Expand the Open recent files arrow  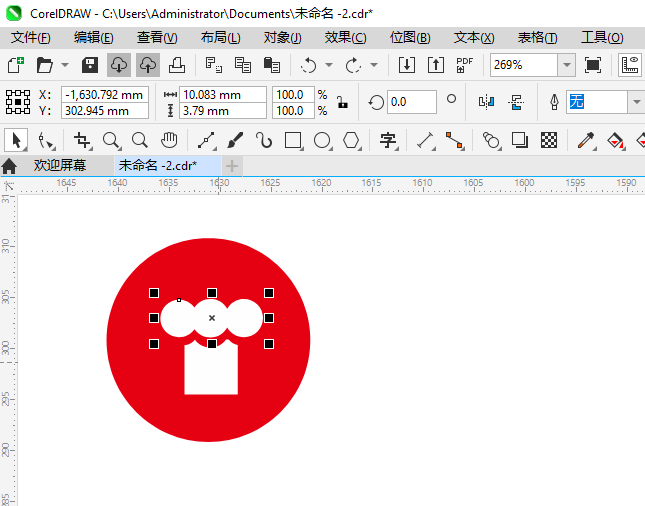[x=65, y=65]
